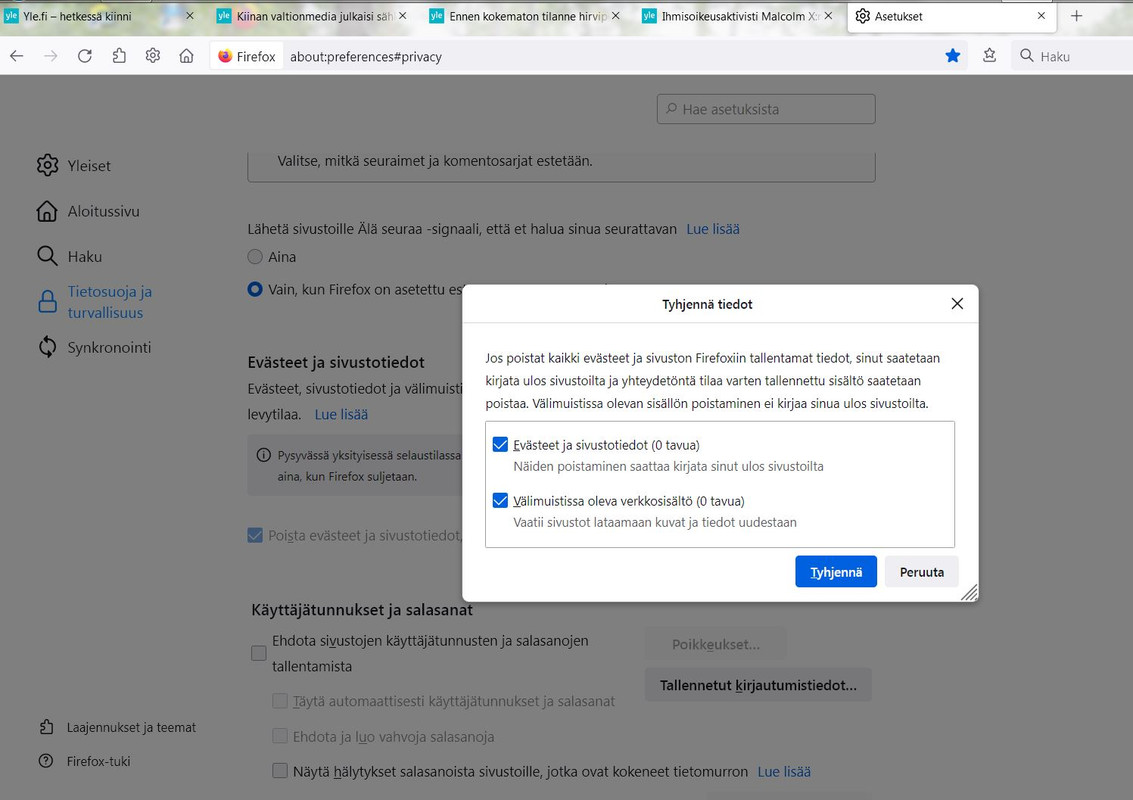Click the Aloitussivu house icon in sidebar
1133x800 pixels.
[x=47, y=211]
